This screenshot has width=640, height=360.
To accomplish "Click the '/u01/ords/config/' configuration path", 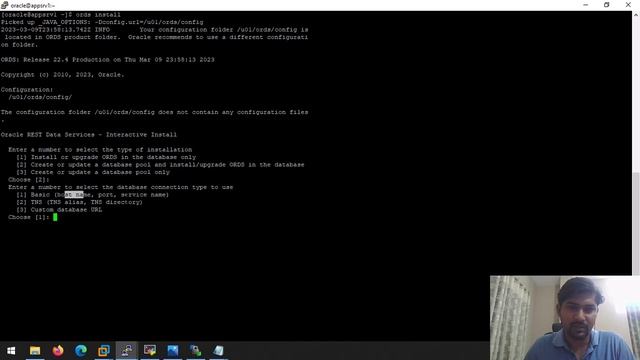I will click(40, 97).
